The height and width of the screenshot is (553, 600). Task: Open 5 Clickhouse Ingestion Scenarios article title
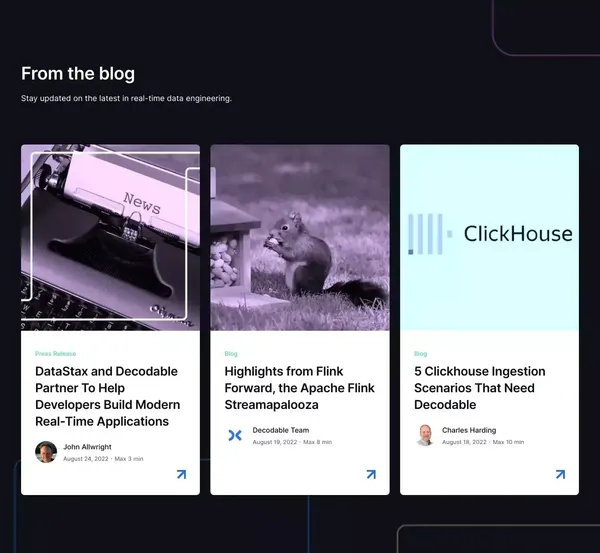[480, 388]
